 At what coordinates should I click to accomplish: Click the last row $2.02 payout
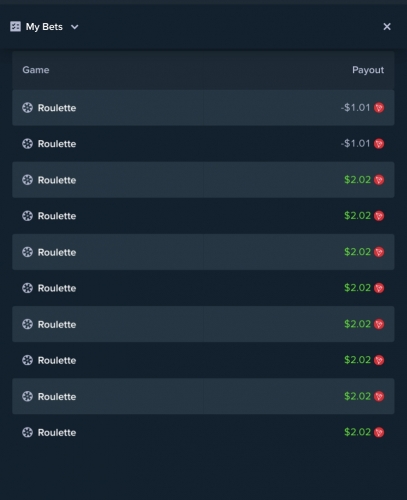coord(357,432)
